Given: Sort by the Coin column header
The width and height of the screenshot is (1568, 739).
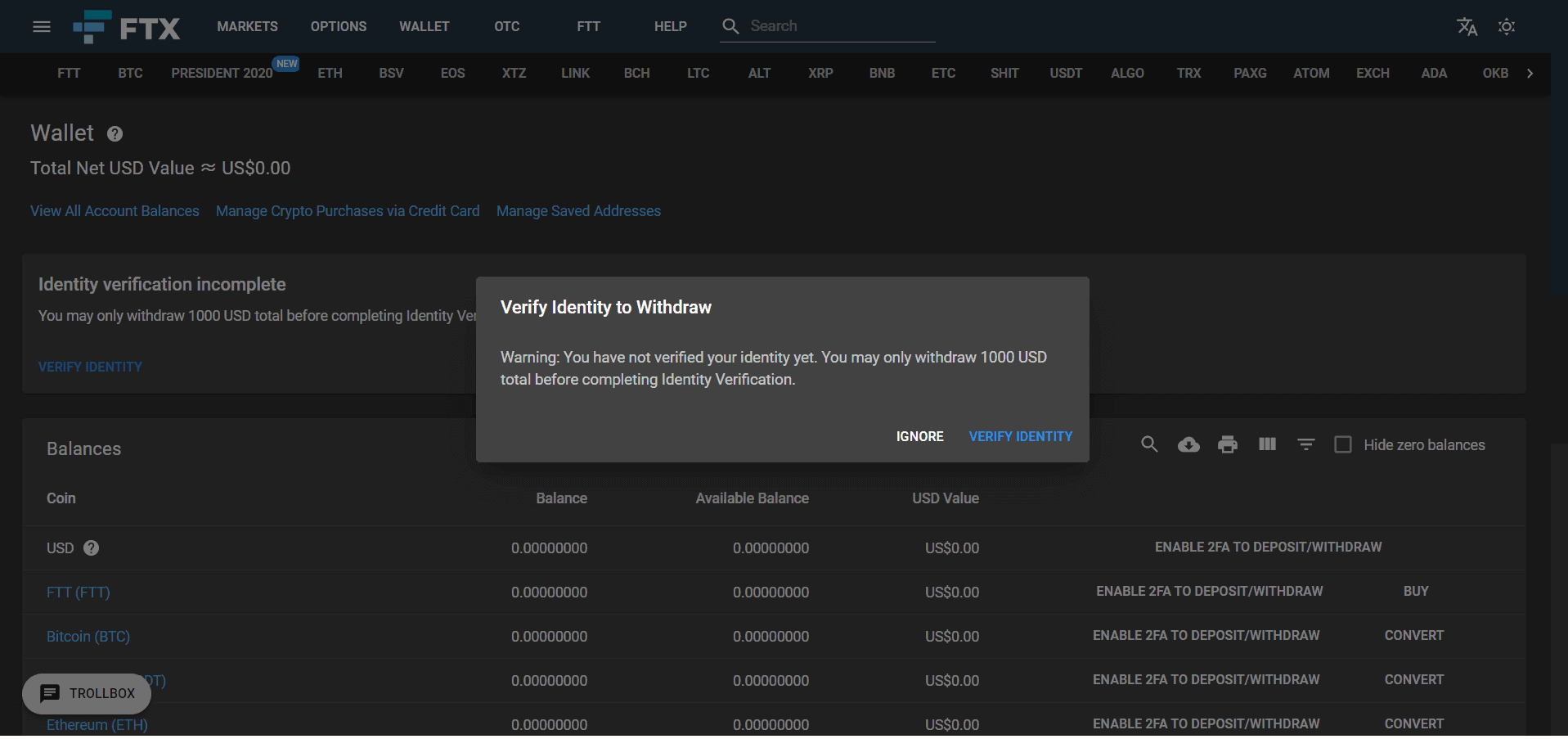Looking at the screenshot, I should click(61, 498).
